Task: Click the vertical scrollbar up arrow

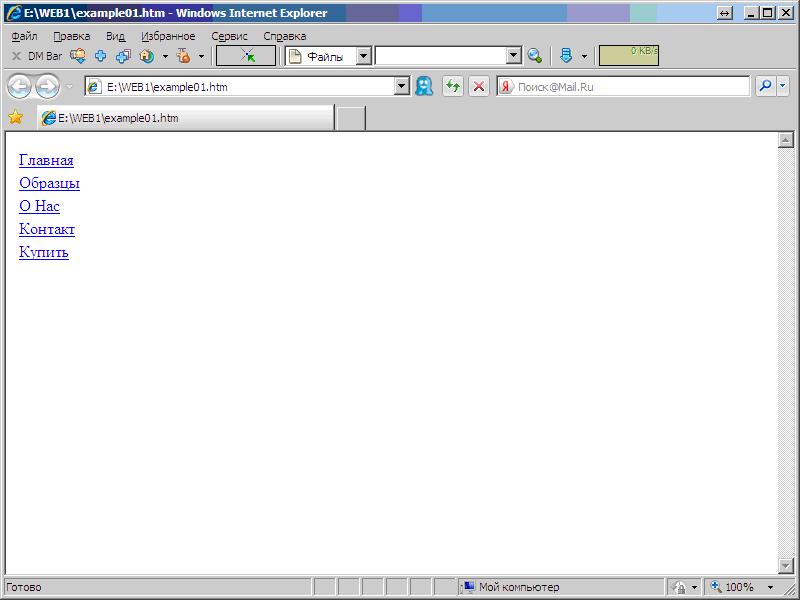Action: (786, 140)
